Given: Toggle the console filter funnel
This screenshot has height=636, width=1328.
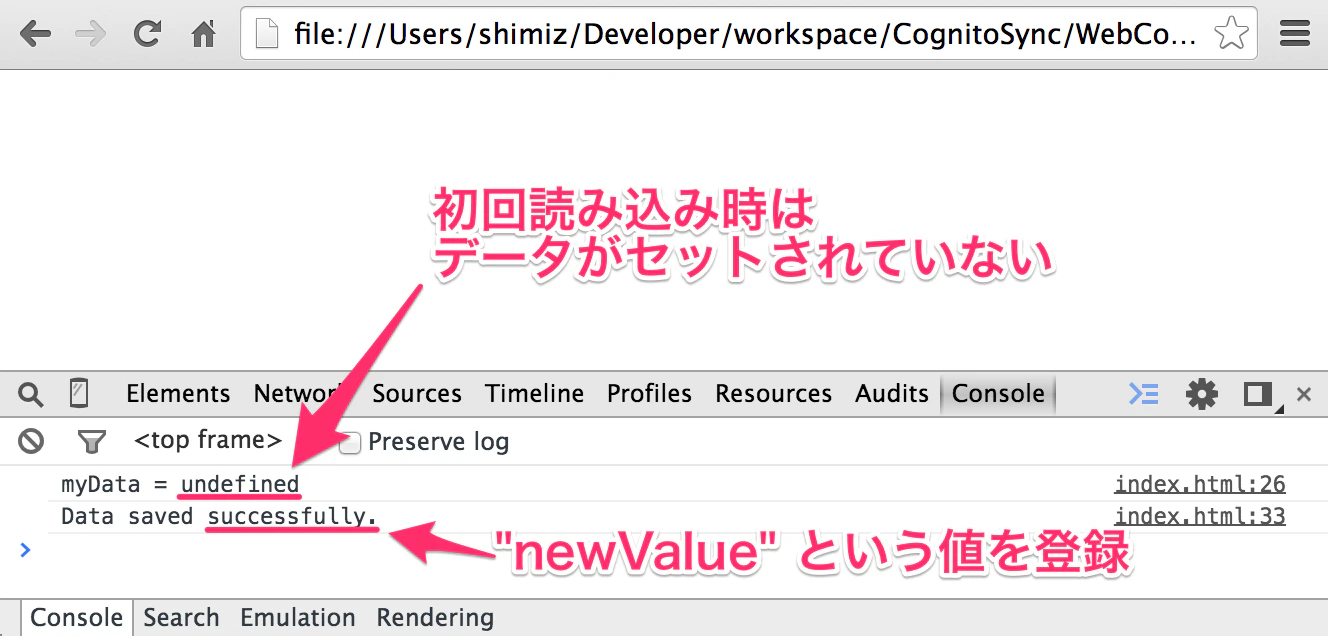Looking at the screenshot, I should pos(91,441).
